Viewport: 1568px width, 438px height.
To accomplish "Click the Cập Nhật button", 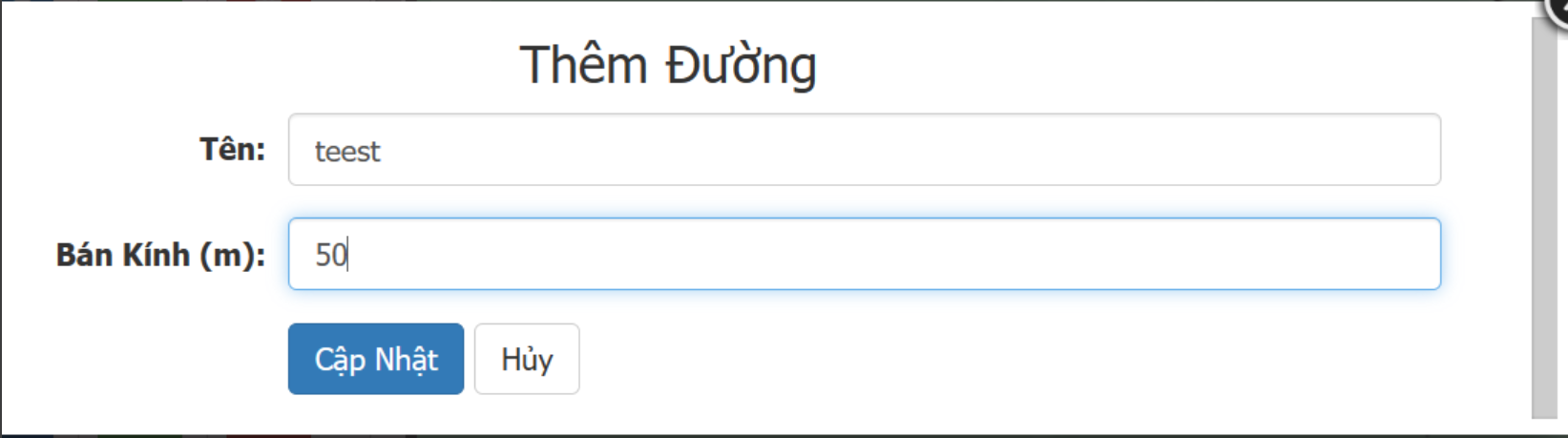I will (376, 359).
